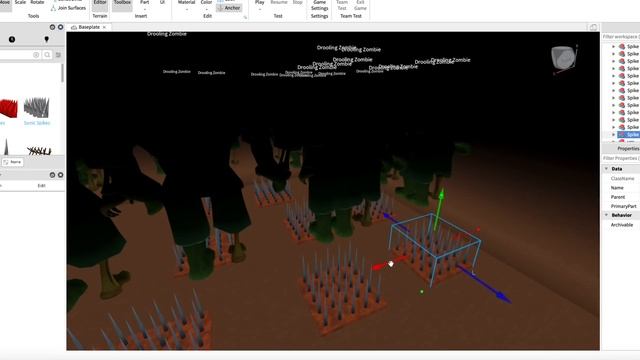Open the Color picker in ribbon
Viewport: 640px width, 360px height.
(x=207, y=2)
